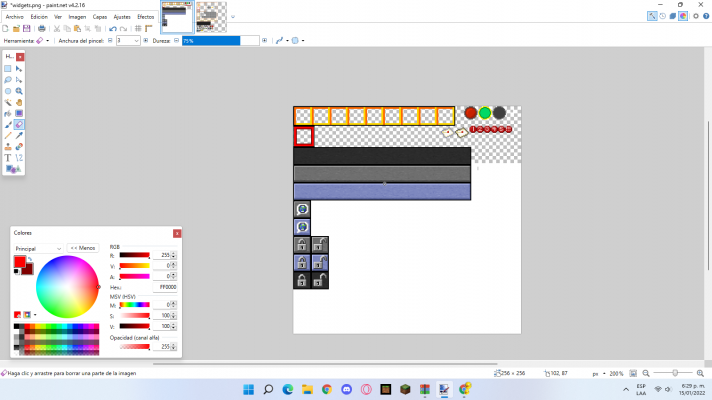
Task: Open the Principal color dropdown
Action: tap(38, 247)
